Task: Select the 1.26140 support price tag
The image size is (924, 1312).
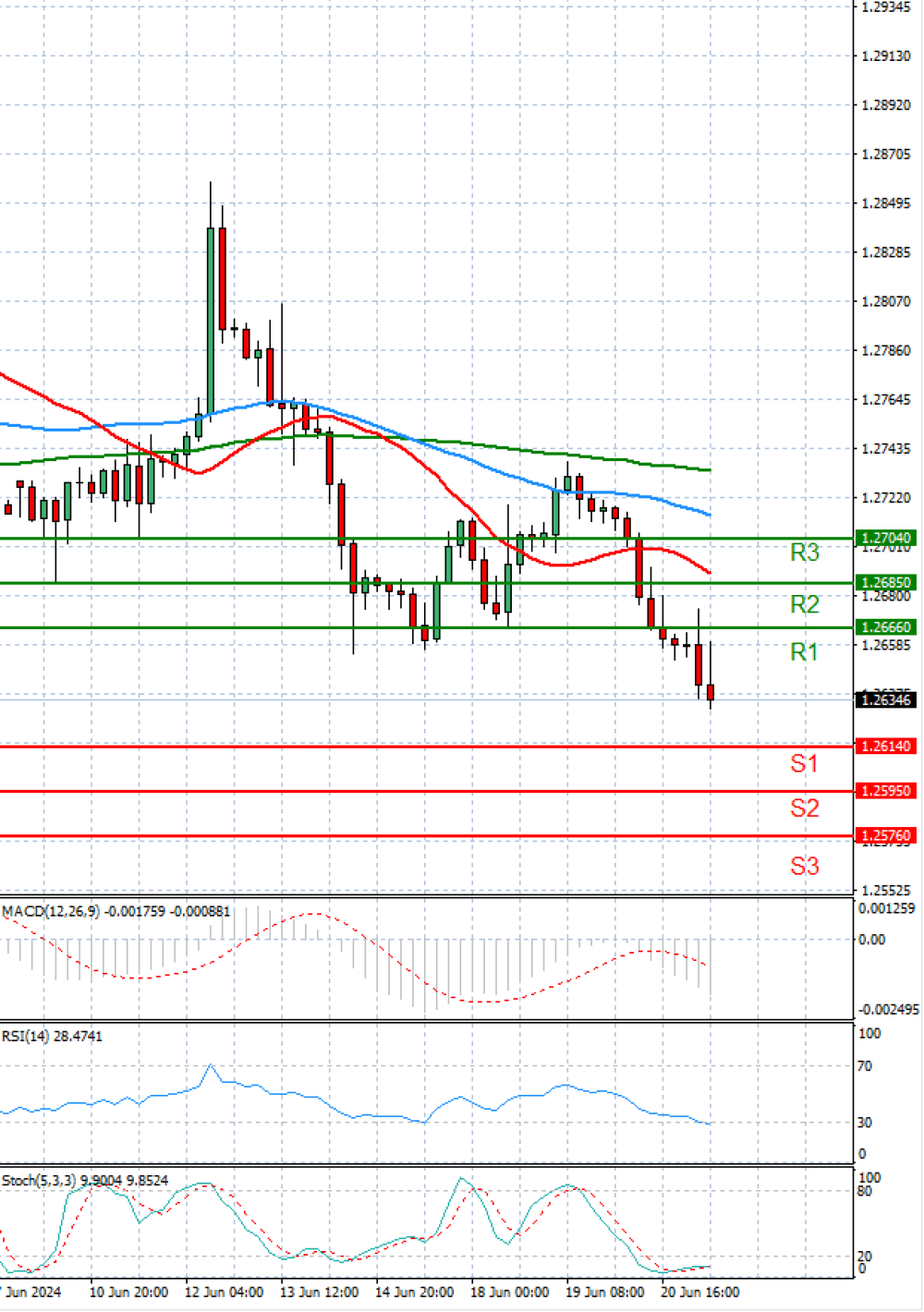Action: click(x=885, y=746)
